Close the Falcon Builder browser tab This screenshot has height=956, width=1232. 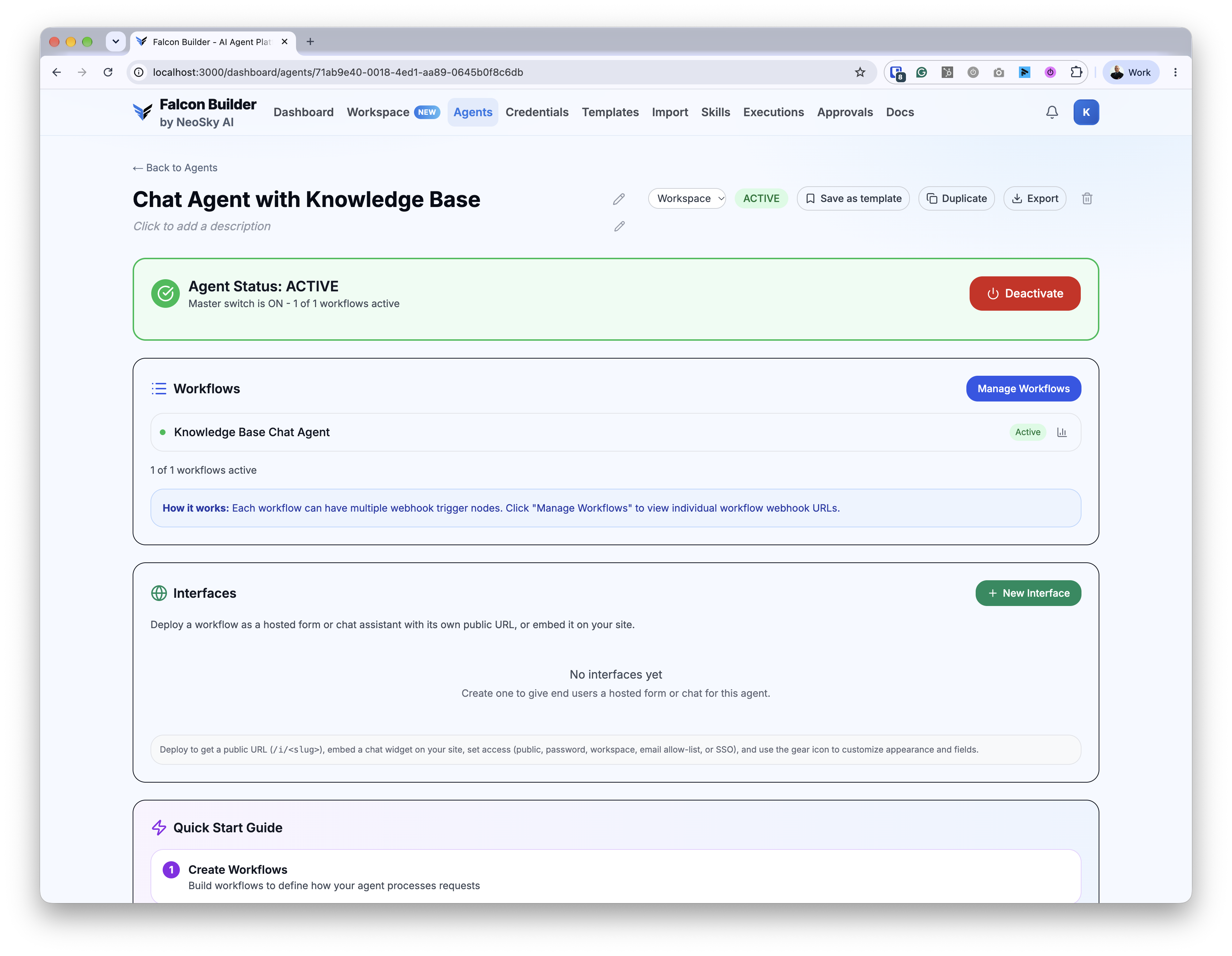[284, 42]
